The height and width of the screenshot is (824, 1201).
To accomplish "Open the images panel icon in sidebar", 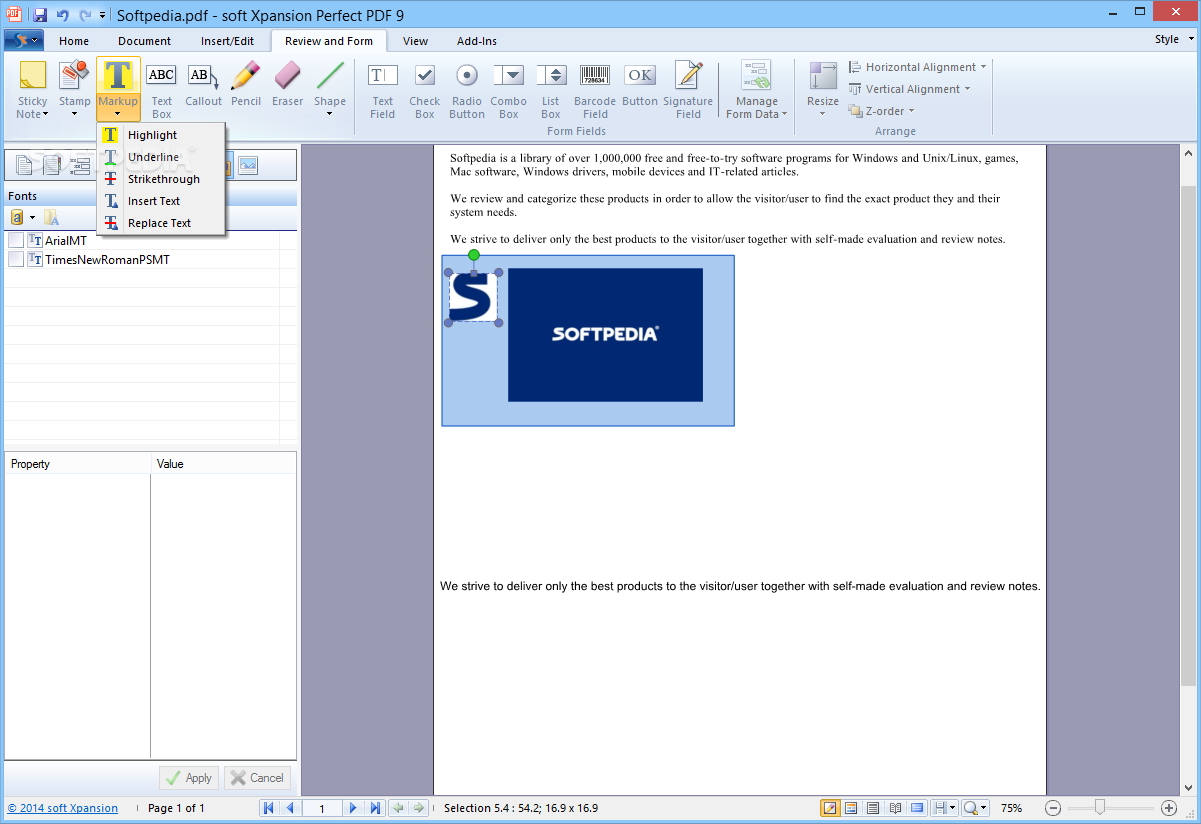I will point(248,165).
